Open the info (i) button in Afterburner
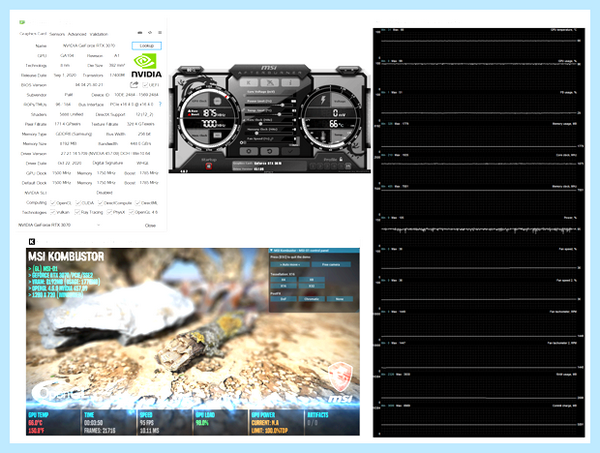Viewport: 600px width, 453px height. (x=290, y=83)
